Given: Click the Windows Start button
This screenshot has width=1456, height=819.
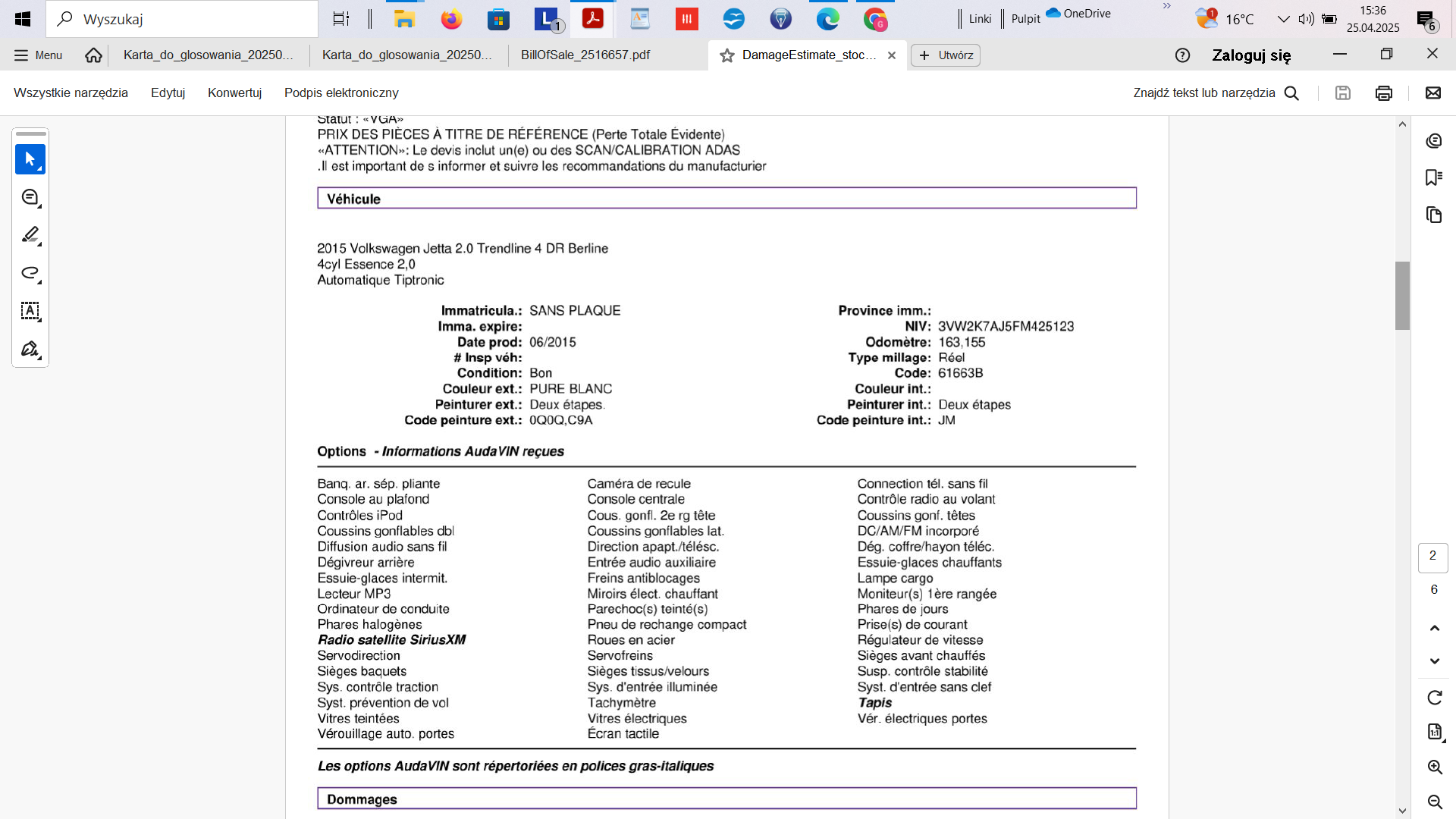Looking at the screenshot, I should (23, 19).
